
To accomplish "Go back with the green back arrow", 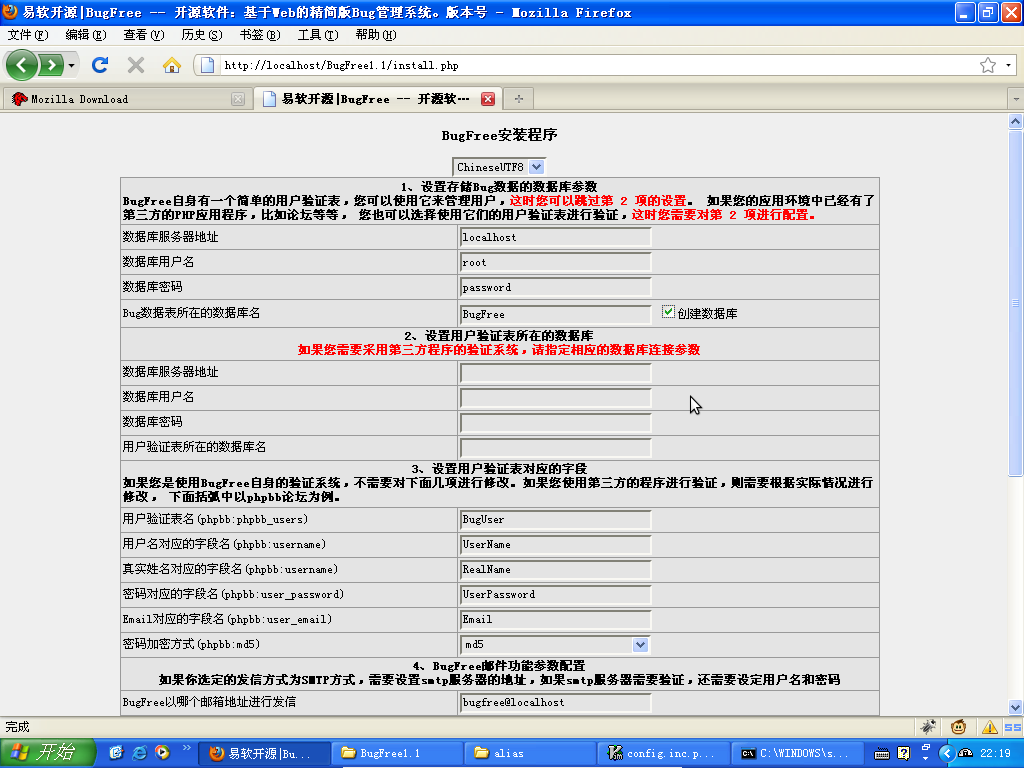I will 22,65.
